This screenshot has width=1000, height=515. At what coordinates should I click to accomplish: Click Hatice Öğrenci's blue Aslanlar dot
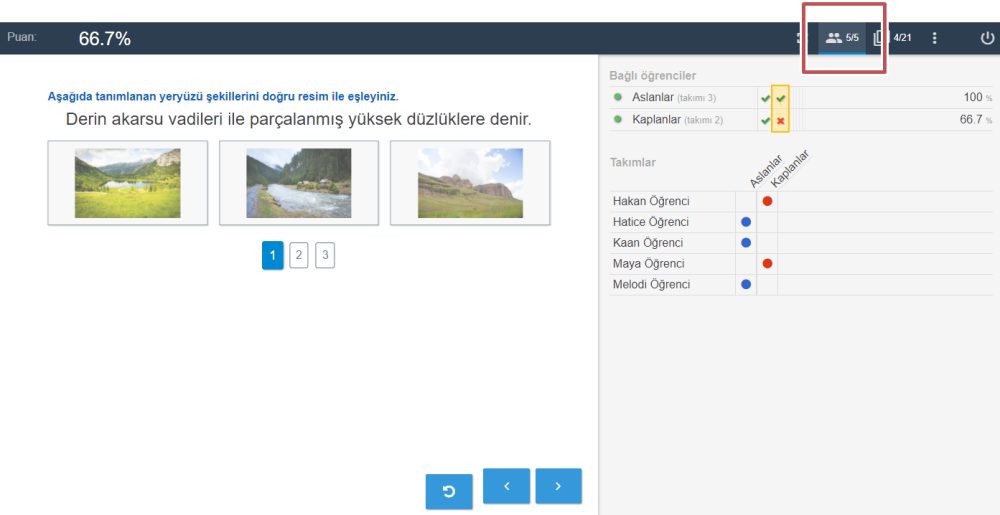tap(746, 222)
